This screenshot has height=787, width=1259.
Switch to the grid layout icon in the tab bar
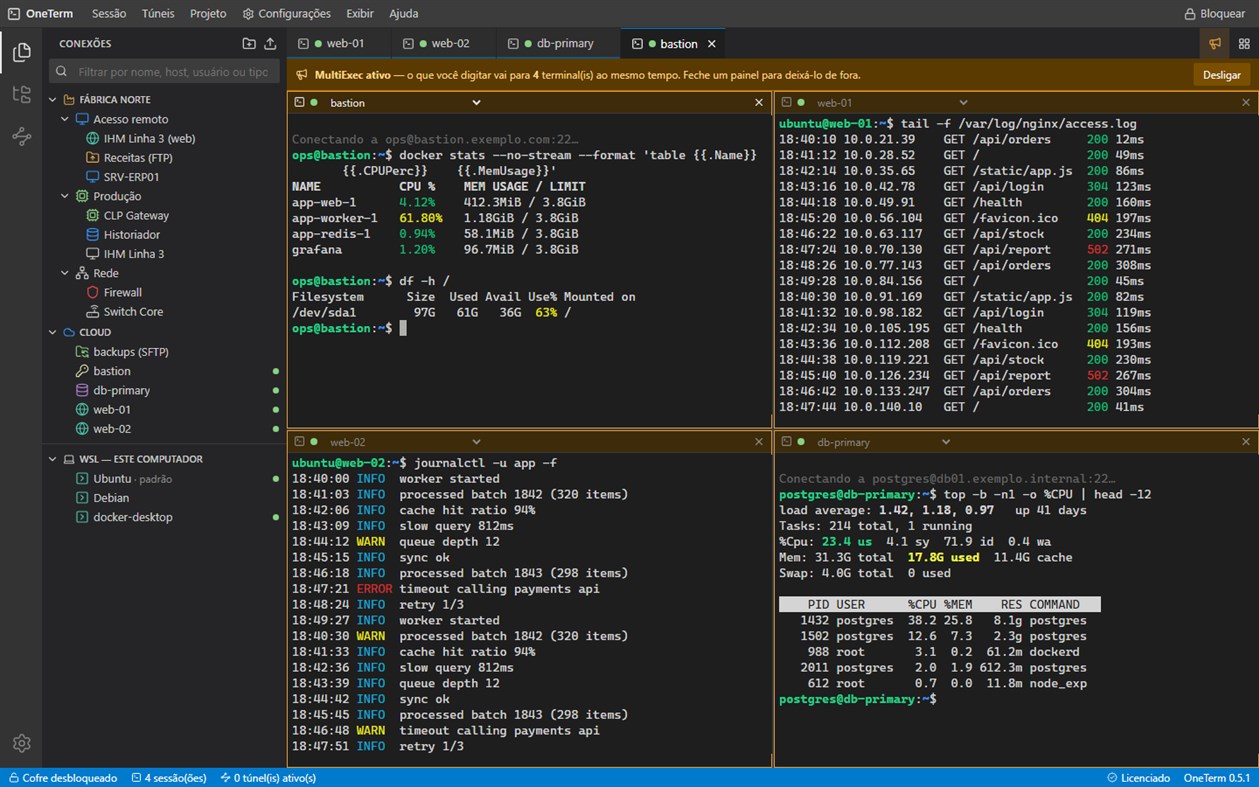(x=1244, y=44)
